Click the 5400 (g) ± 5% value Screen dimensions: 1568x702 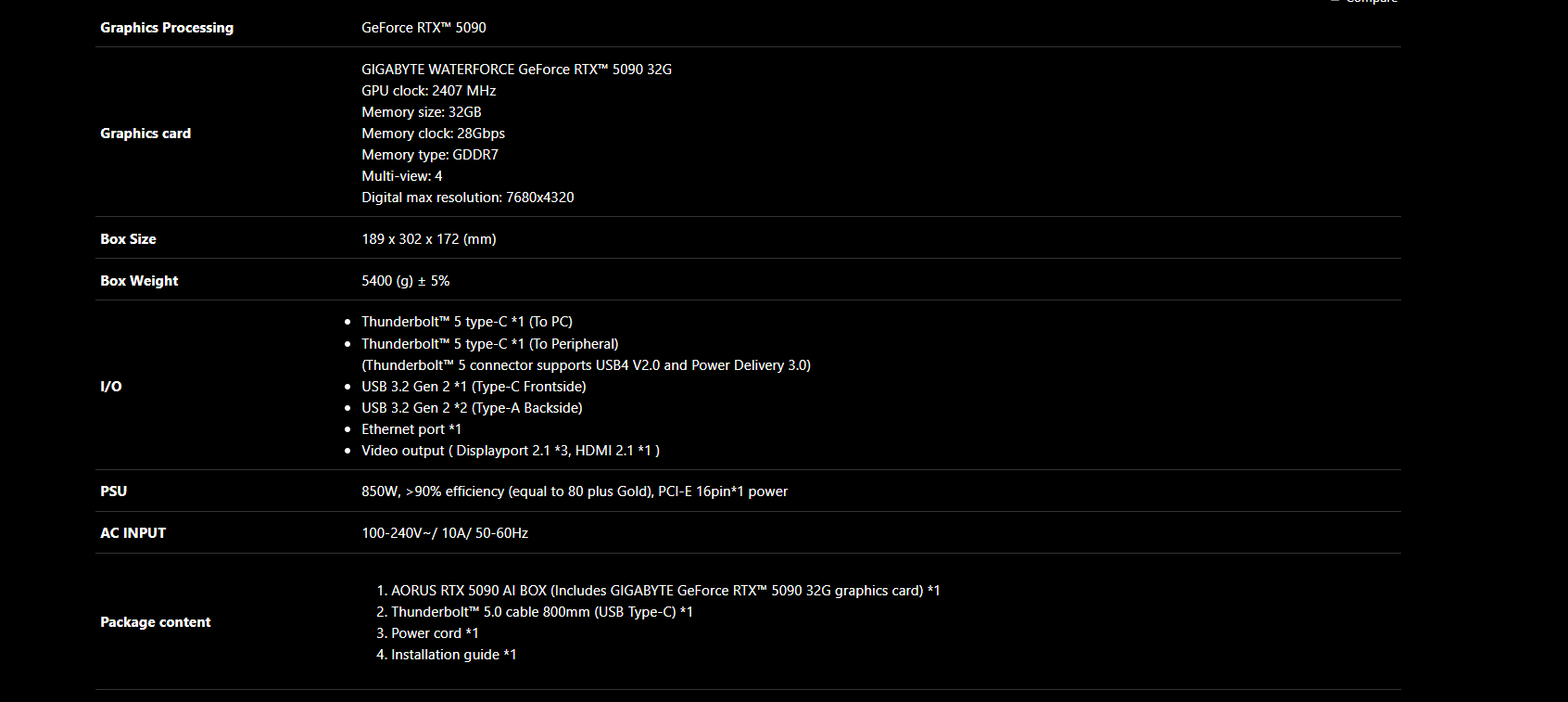coord(405,281)
